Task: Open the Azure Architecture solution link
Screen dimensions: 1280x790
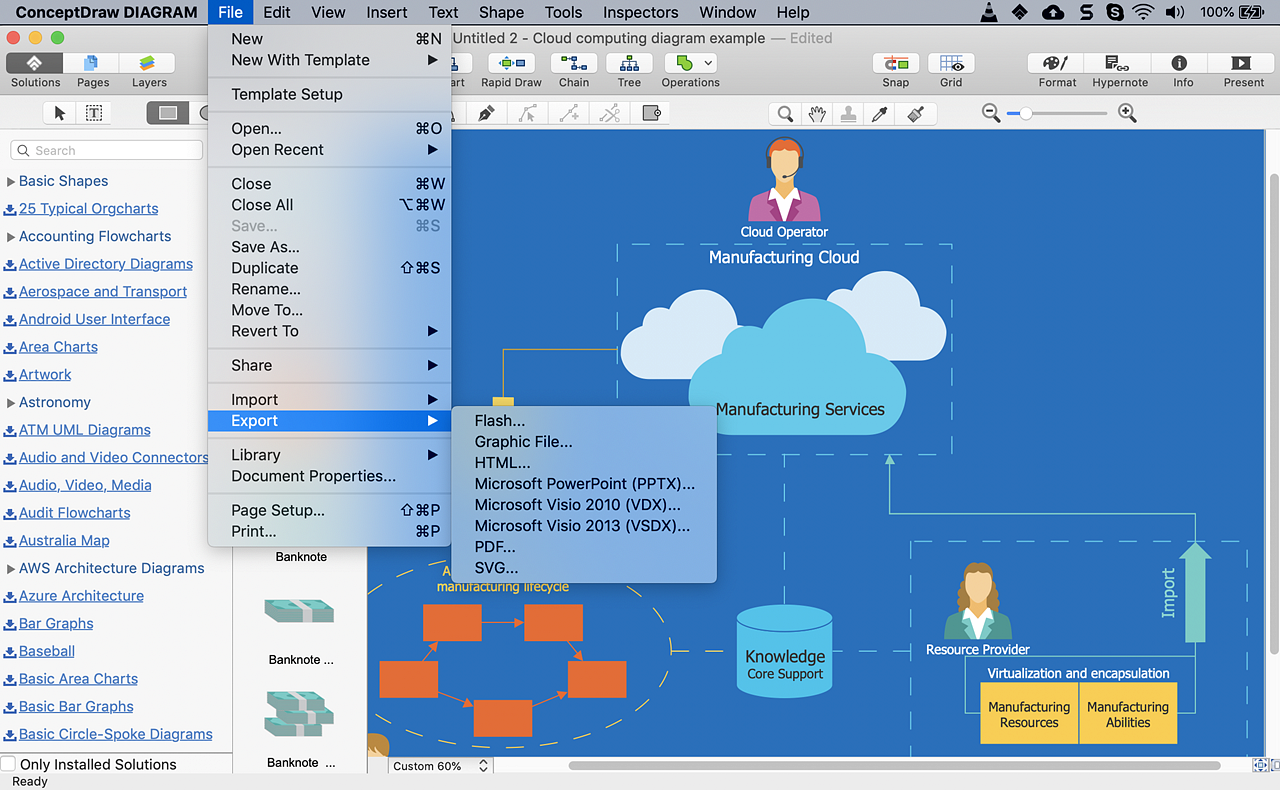Action: coord(81,596)
